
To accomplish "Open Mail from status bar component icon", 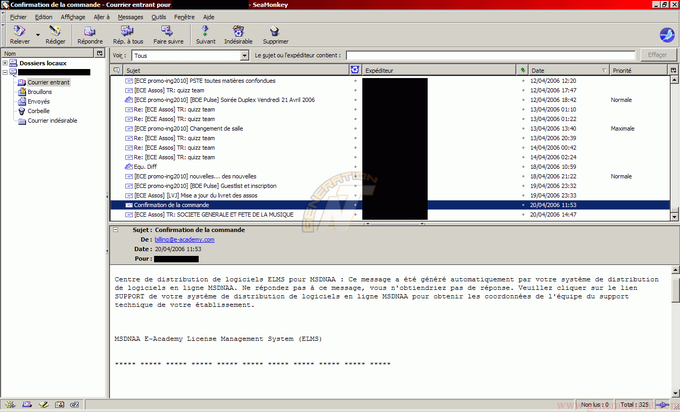I will click(x=27, y=405).
